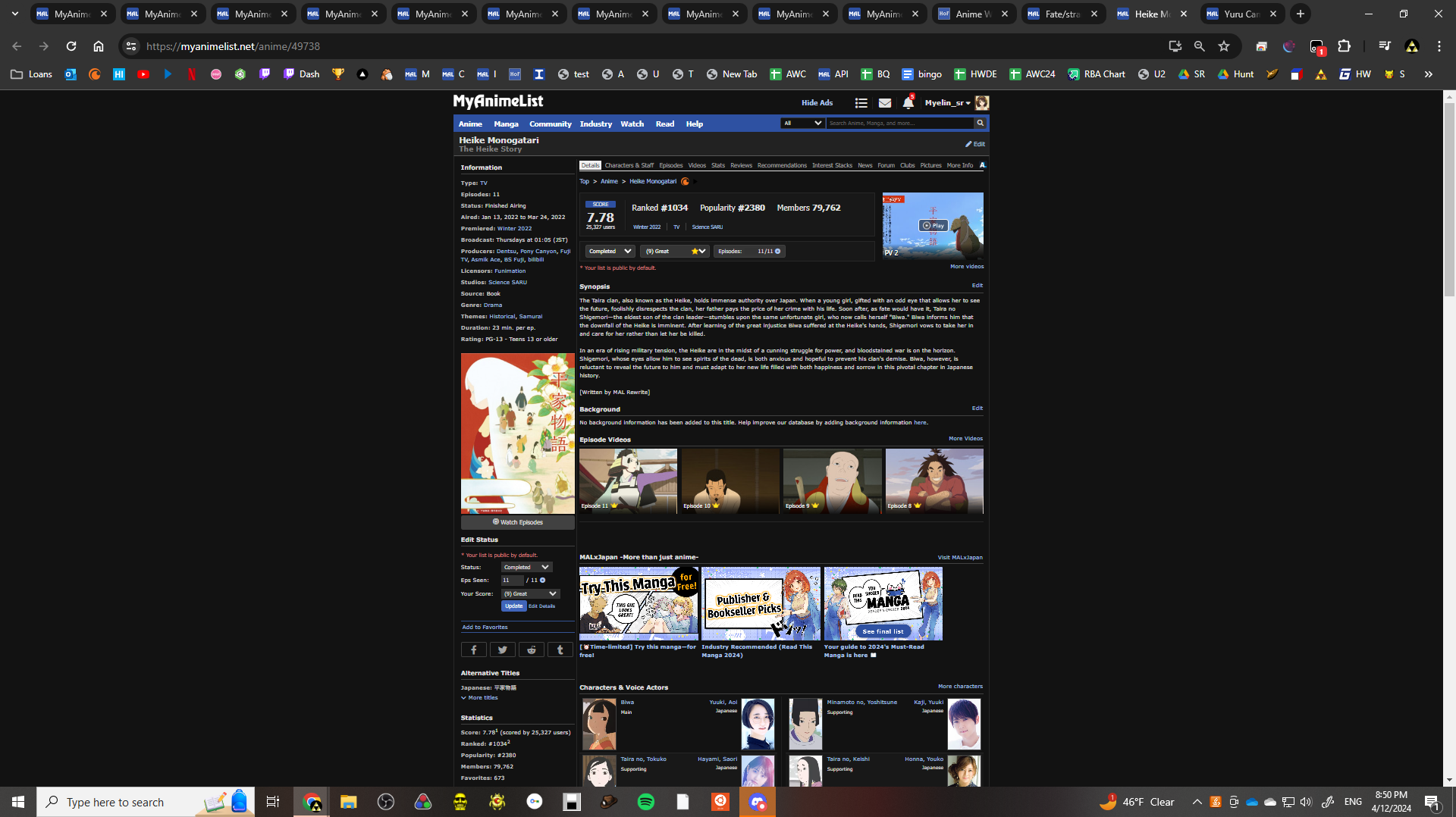
Task: Open the Completed status dropdown in score box
Action: [610, 252]
